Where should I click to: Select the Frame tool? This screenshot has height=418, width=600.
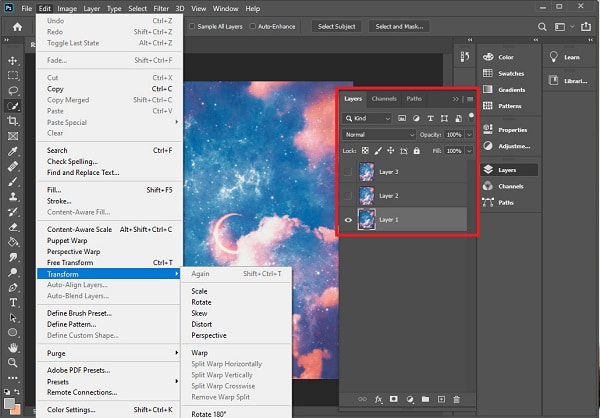pyautogui.click(x=13, y=136)
